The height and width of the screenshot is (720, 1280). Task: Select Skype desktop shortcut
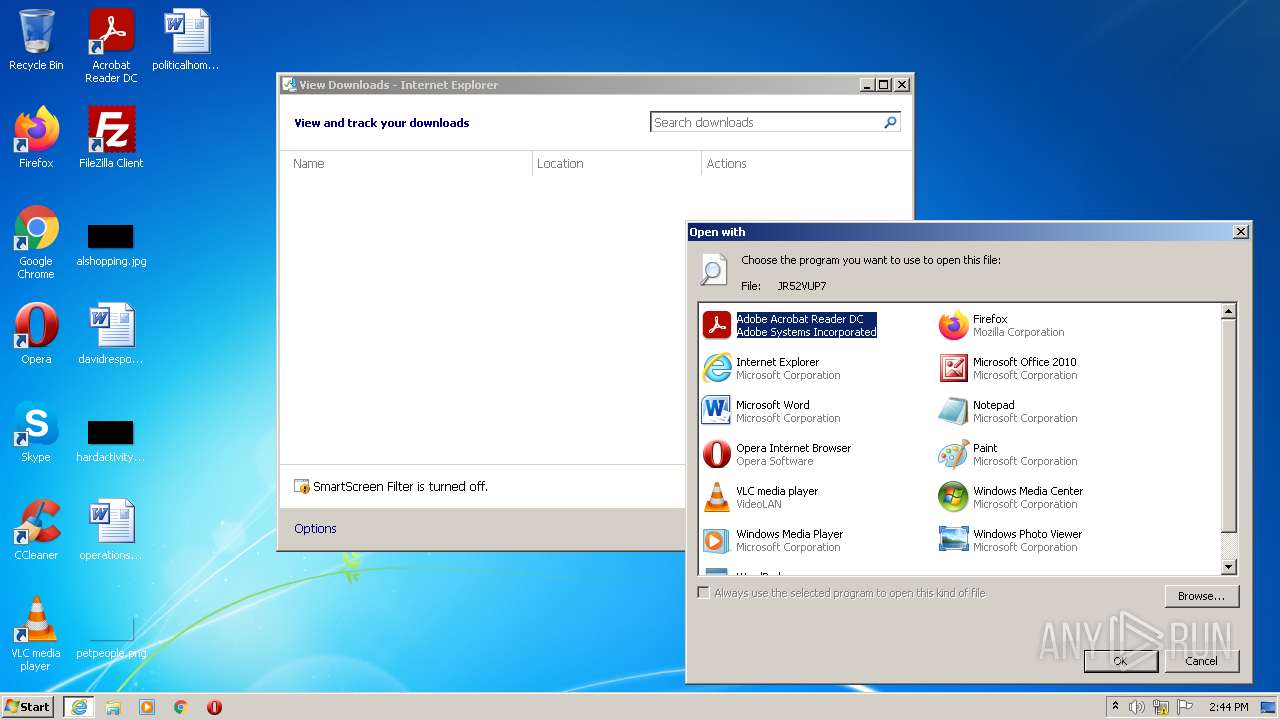(36, 432)
